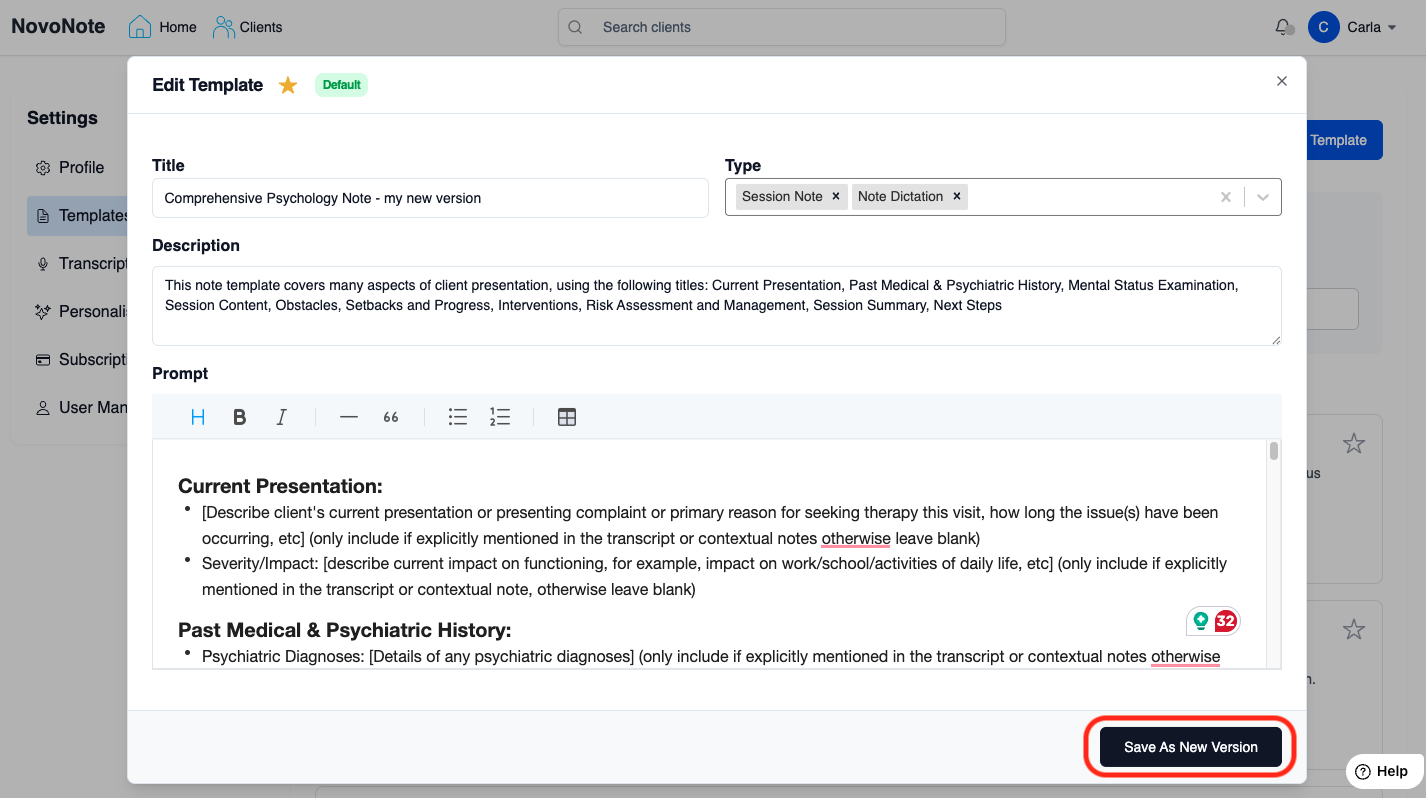Go to the Home page
Image resolution: width=1426 pixels, height=798 pixels.
pos(163,27)
